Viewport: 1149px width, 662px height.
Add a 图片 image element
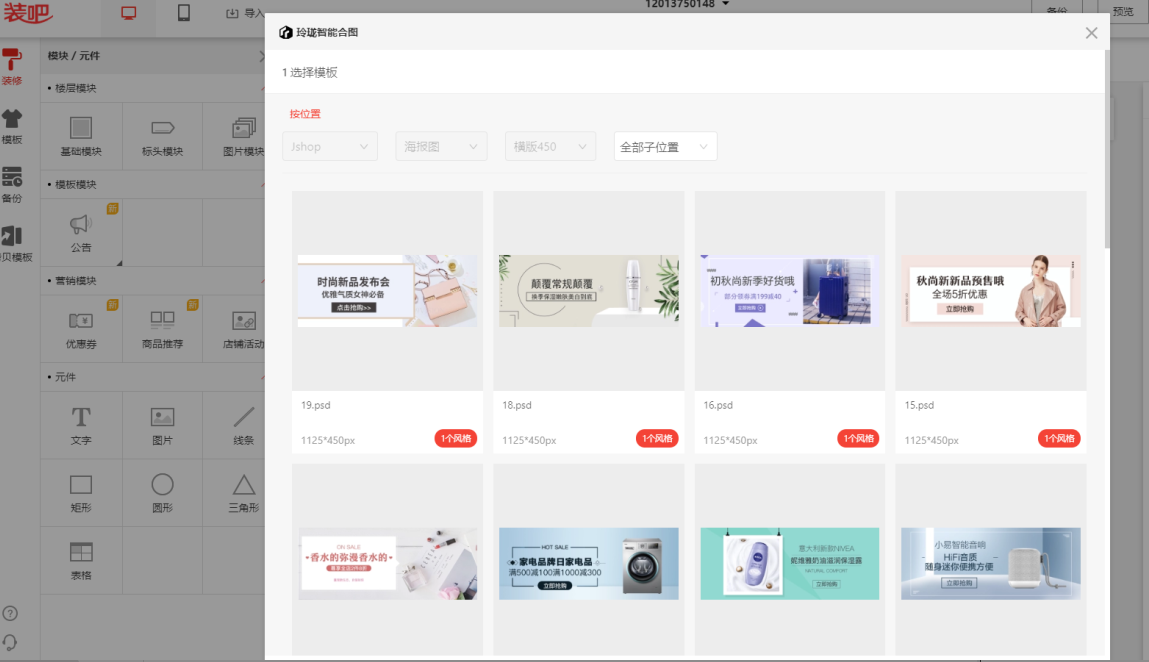[163, 426]
